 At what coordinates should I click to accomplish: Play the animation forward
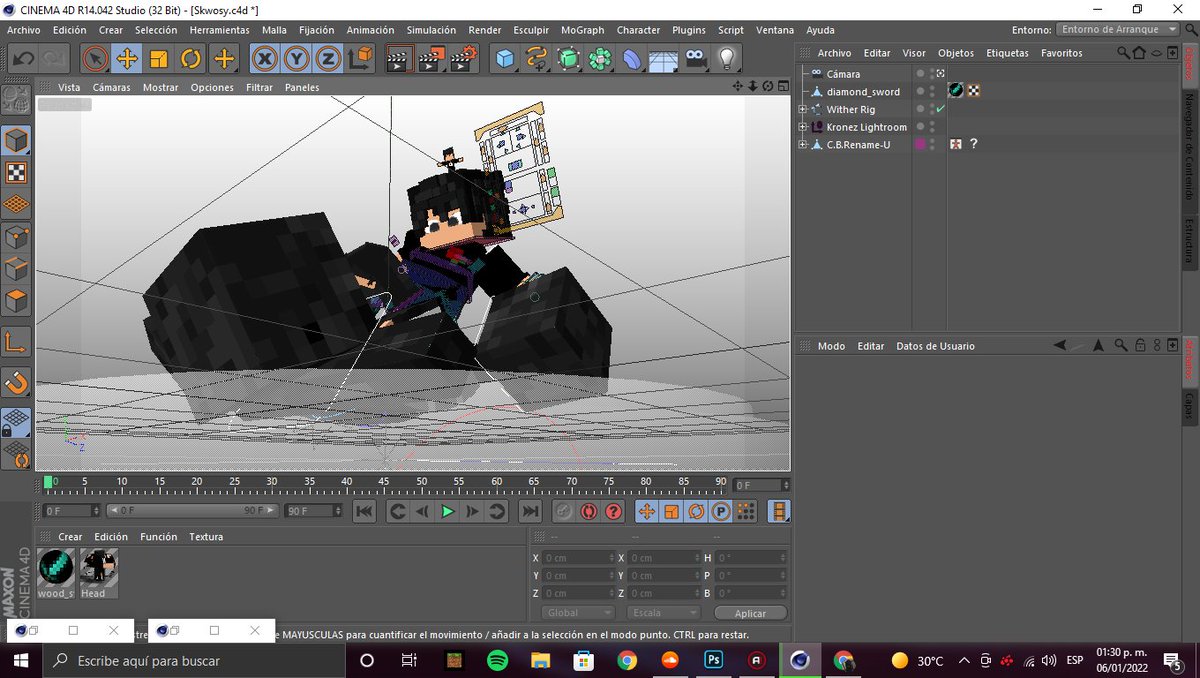click(448, 511)
